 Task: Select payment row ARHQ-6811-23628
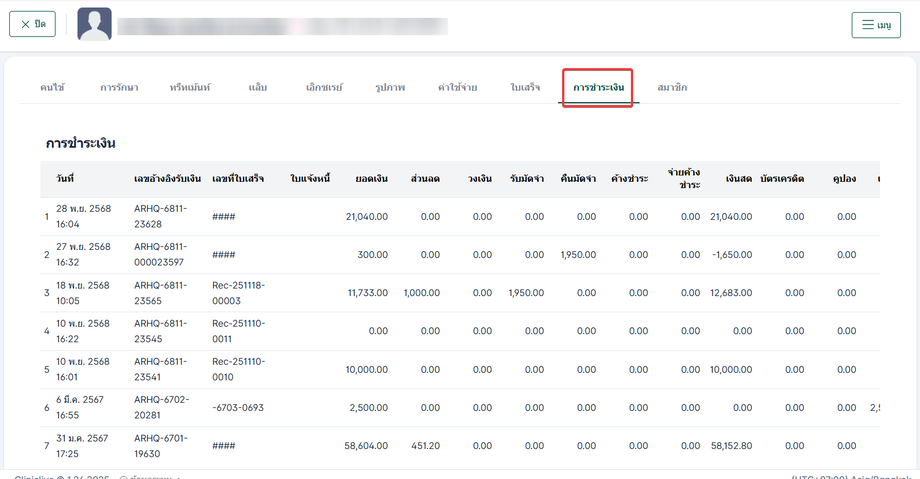pyautogui.click(x=161, y=217)
